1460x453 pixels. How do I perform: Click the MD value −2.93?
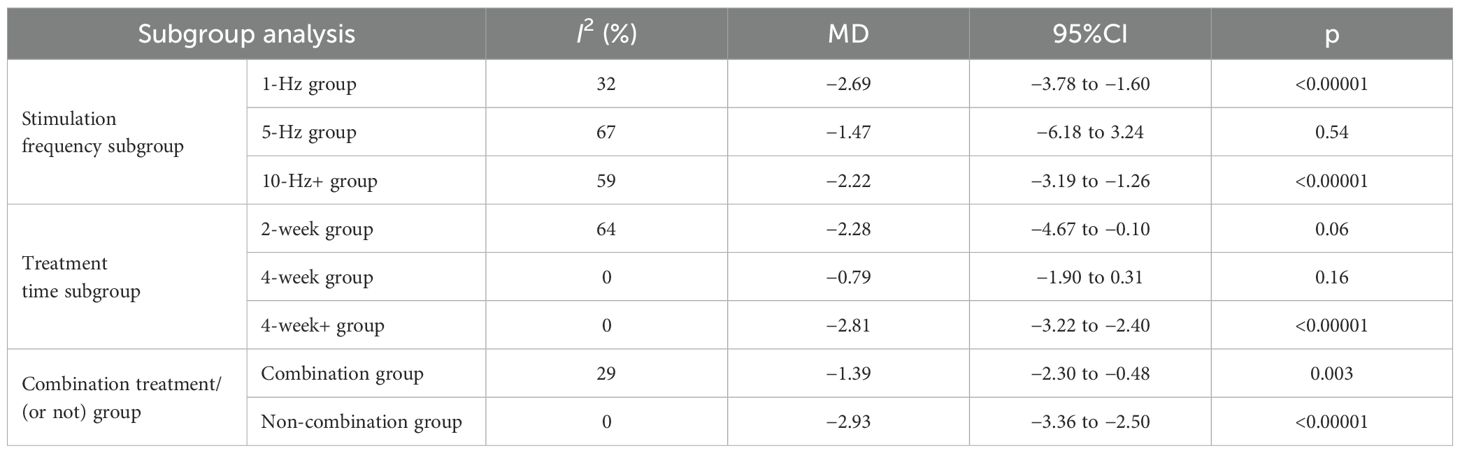coord(848,422)
